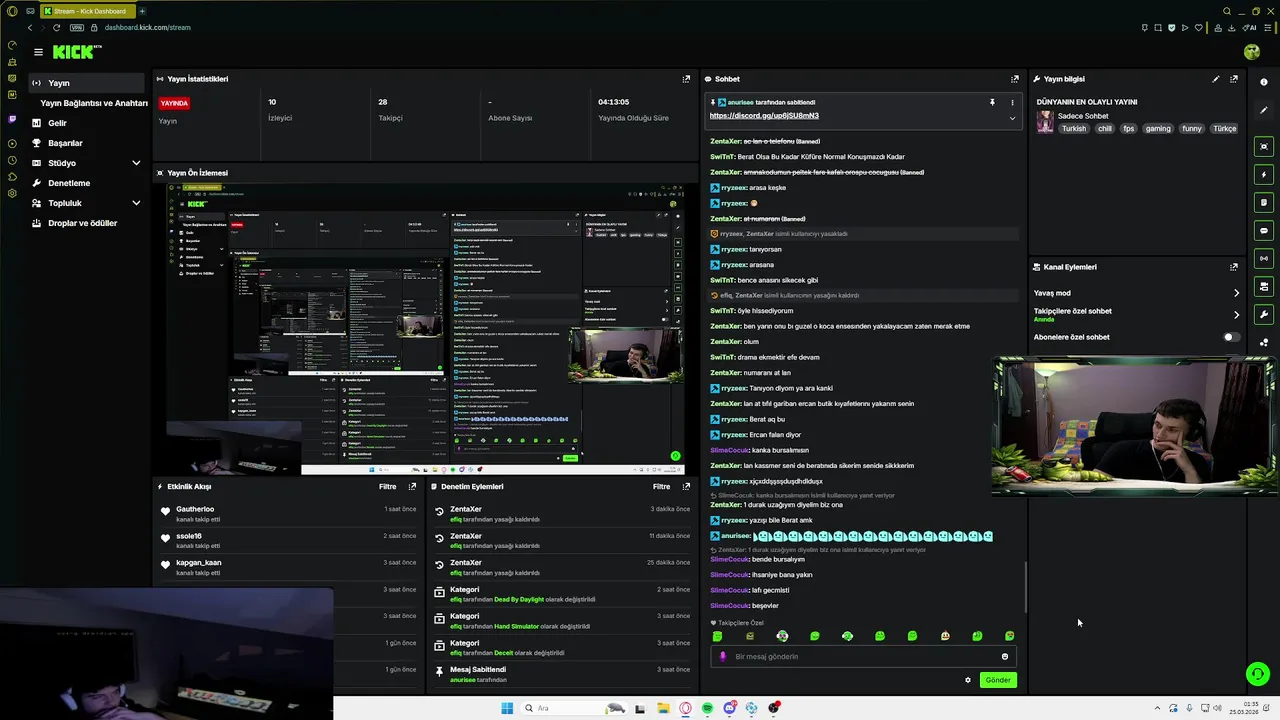Open Takipçilere özel sohbet settings arrow
Image resolution: width=1280 pixels, height=720 pixels.
coord(1236,315)
